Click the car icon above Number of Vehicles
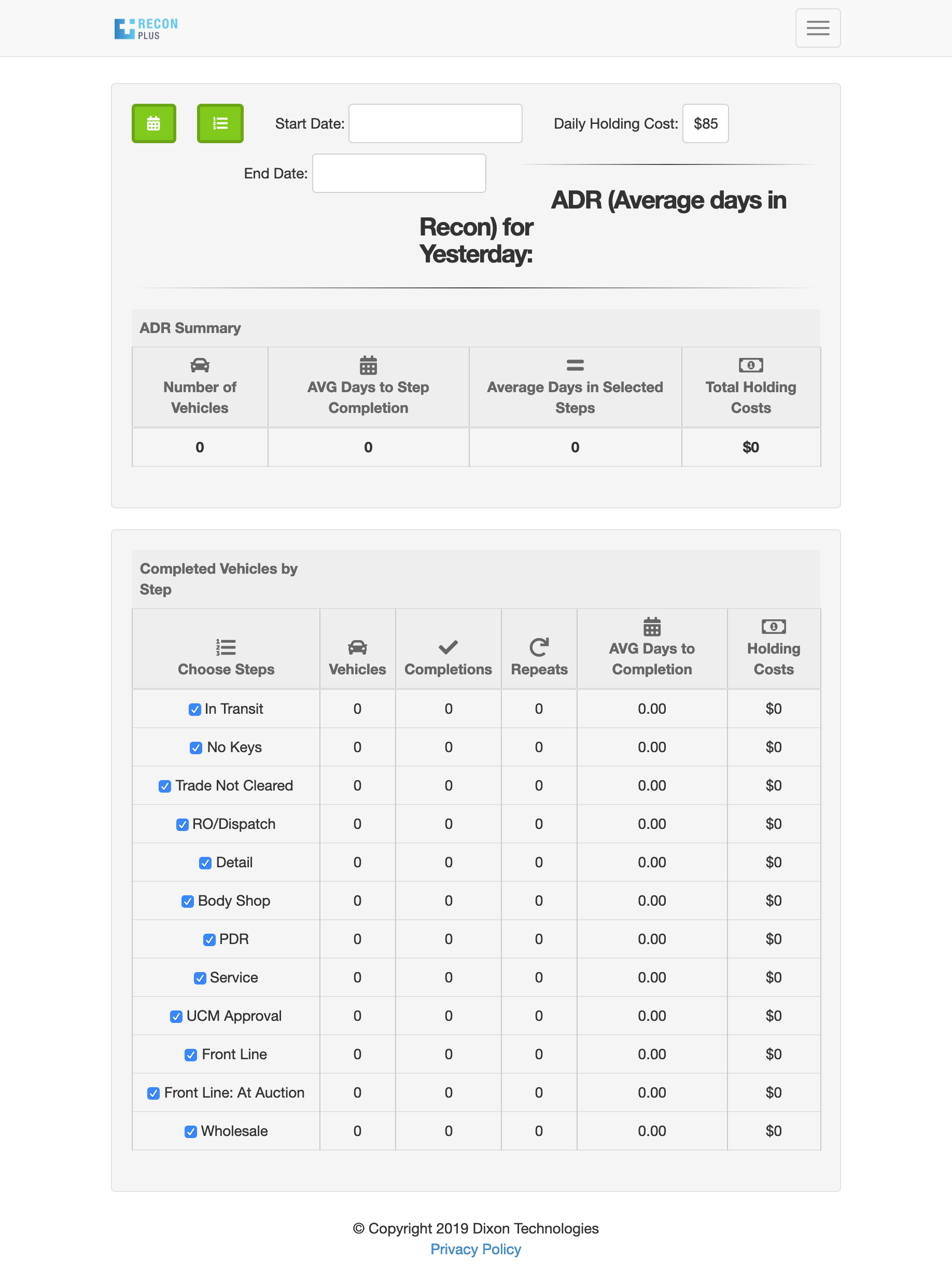952x1275 pixels. pyautogui.click(x=200, y=366)
